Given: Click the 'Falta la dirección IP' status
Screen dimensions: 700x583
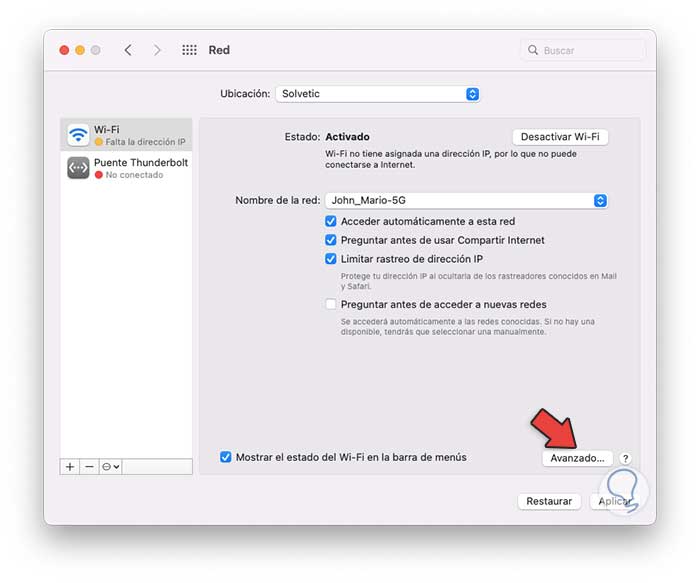Looking at the screenshot, I should (145, 142).
